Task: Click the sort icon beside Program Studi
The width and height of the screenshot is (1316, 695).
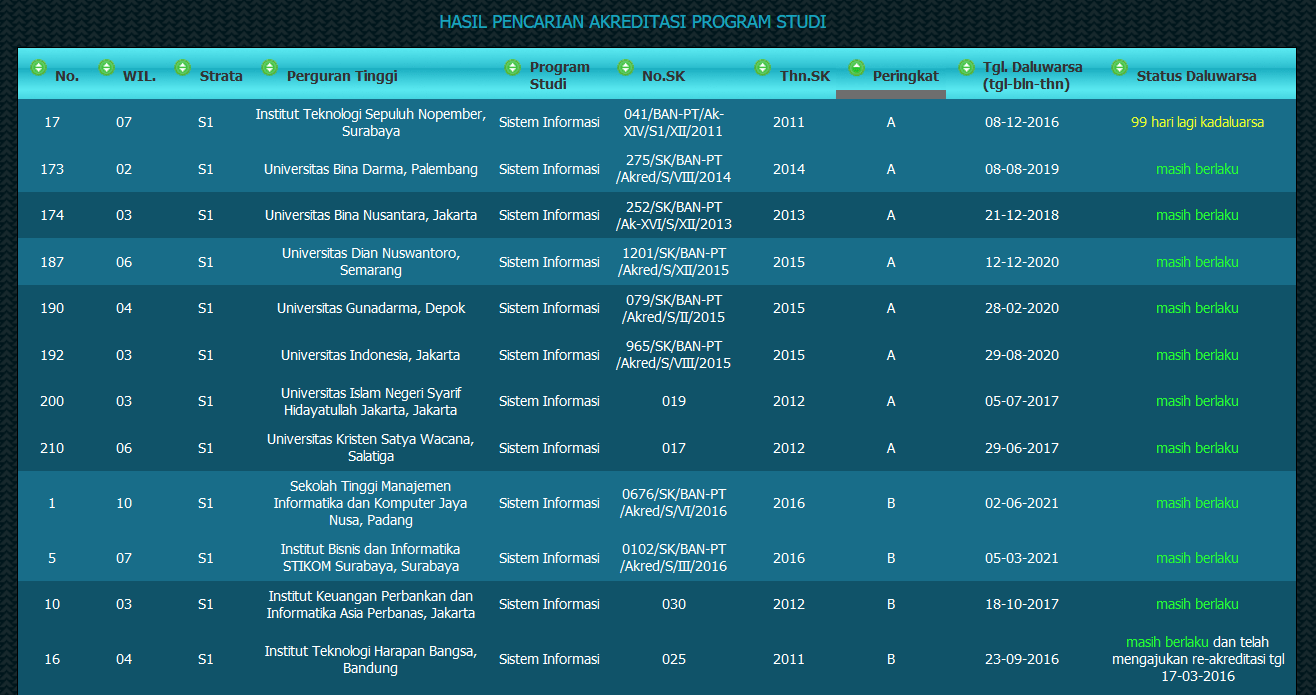Action: 512,67
